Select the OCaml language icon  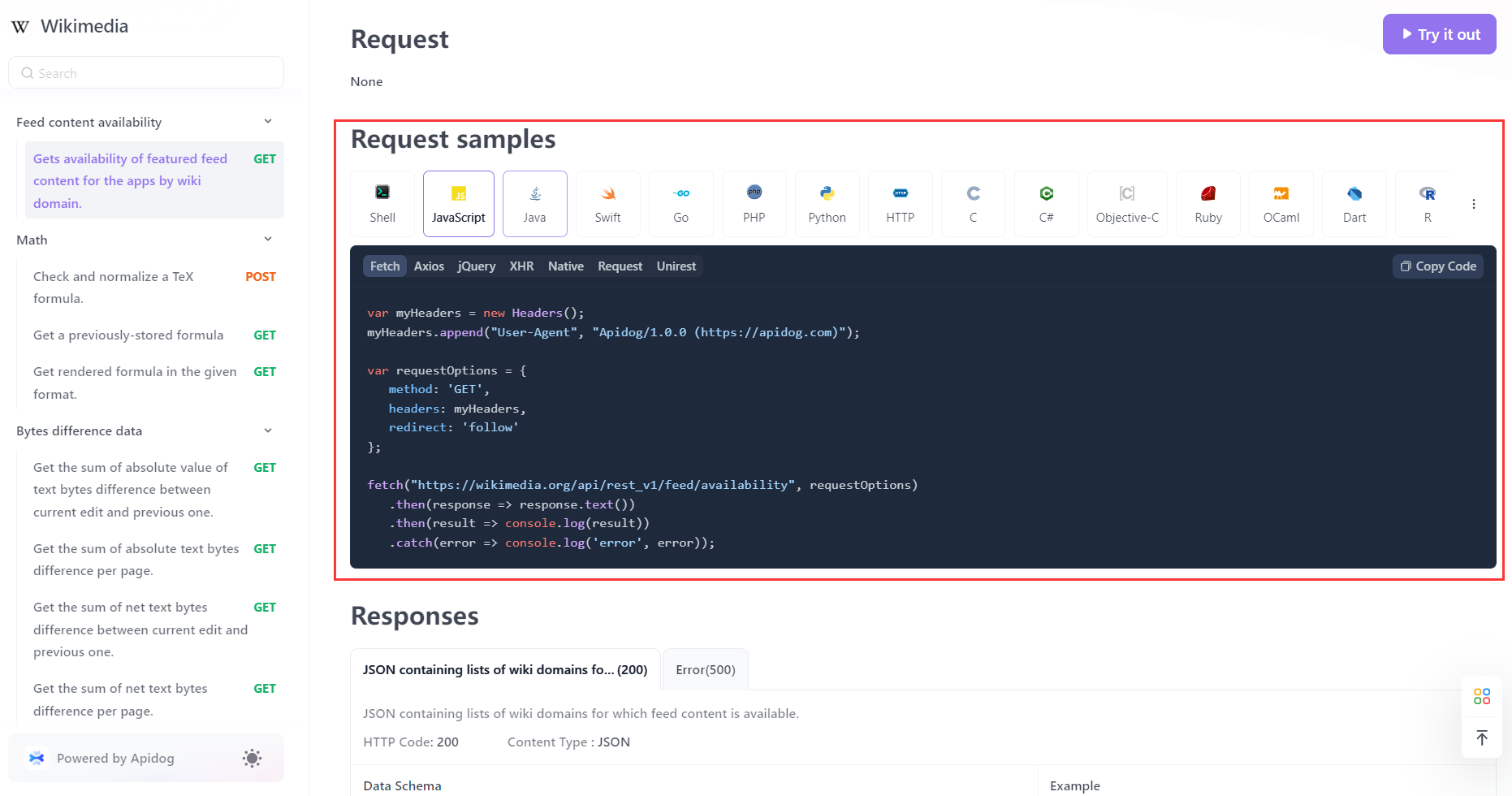pyautogui.click(x=1281, y=204)
